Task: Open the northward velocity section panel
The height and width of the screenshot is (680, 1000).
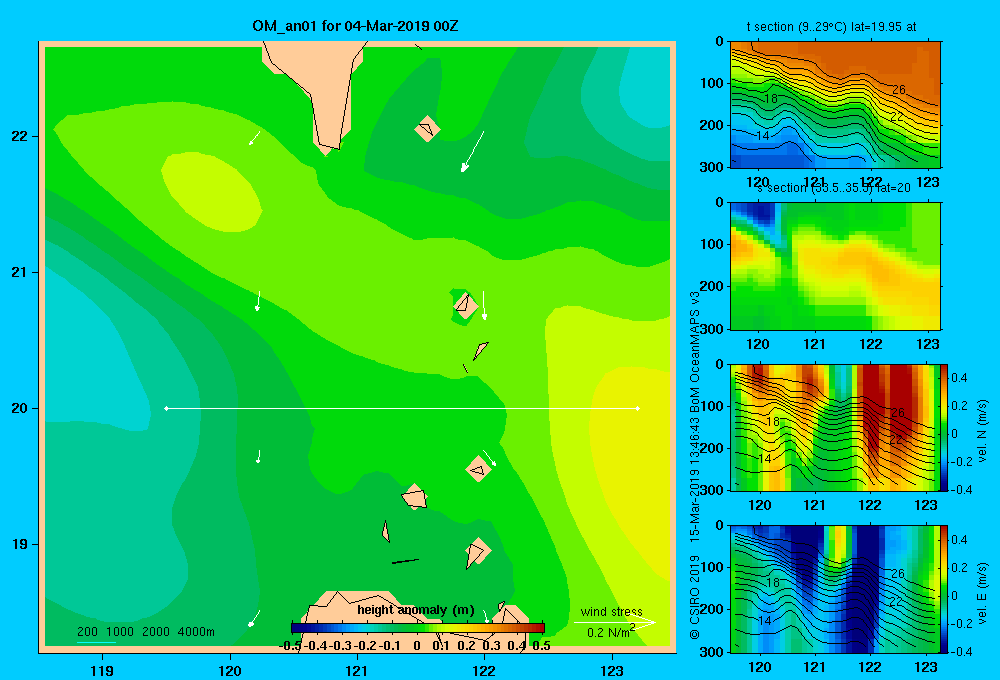Action: [835, 427]
